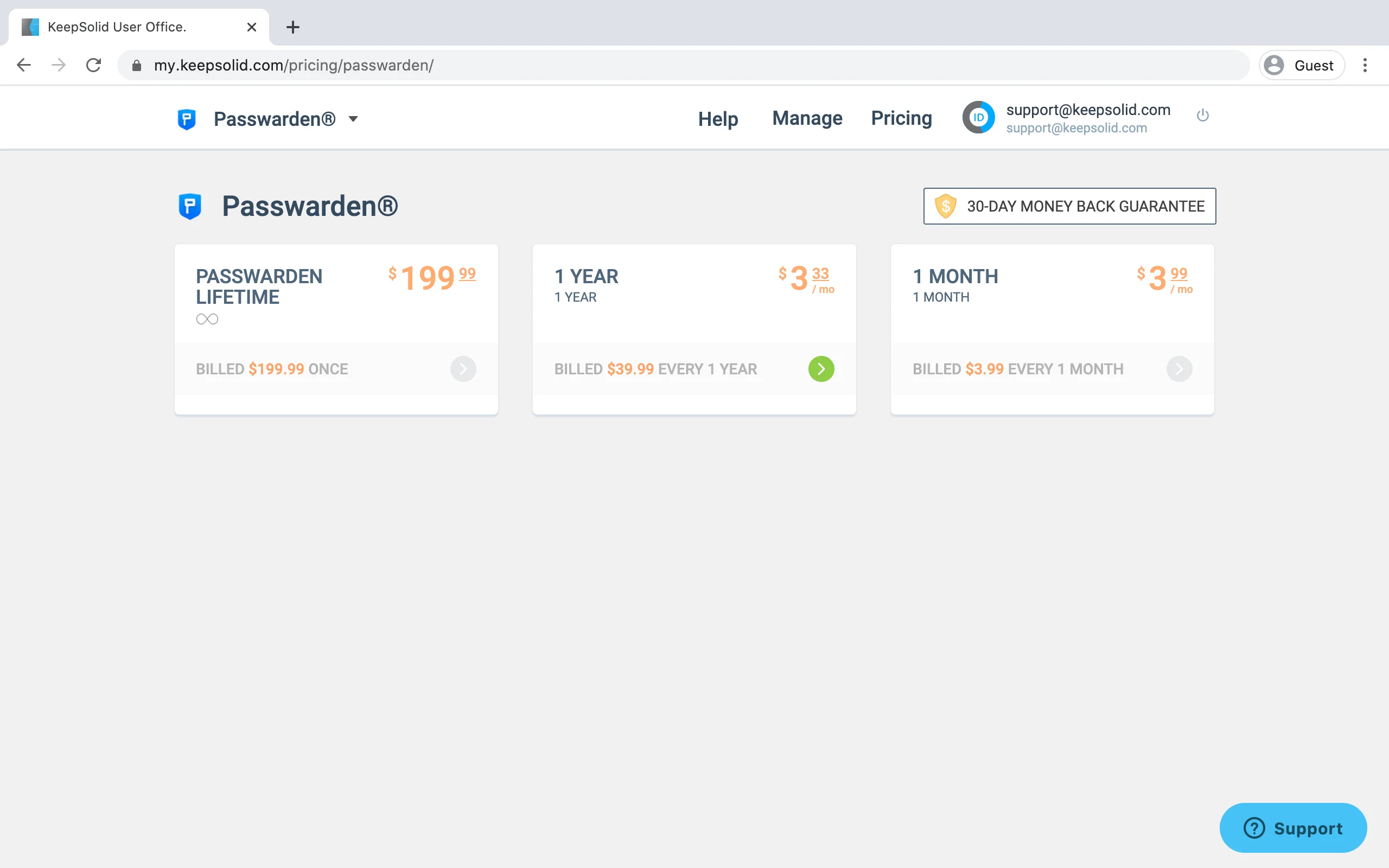Click the power logout icon
Screen dimensions: 1389x868
coord(1202,116)
